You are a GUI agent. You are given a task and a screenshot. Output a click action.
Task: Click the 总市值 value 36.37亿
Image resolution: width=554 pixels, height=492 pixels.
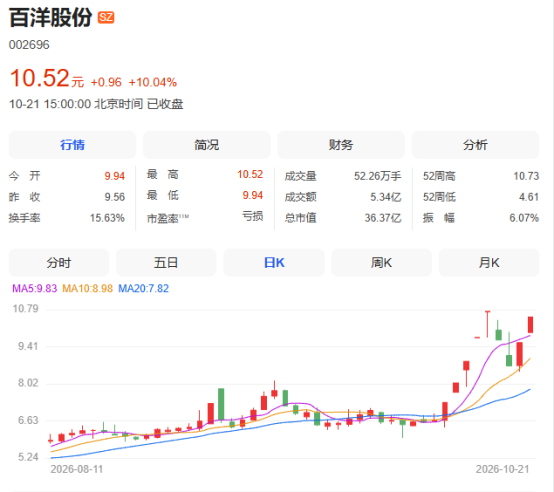pyautogui.click(x=383, y=218)
